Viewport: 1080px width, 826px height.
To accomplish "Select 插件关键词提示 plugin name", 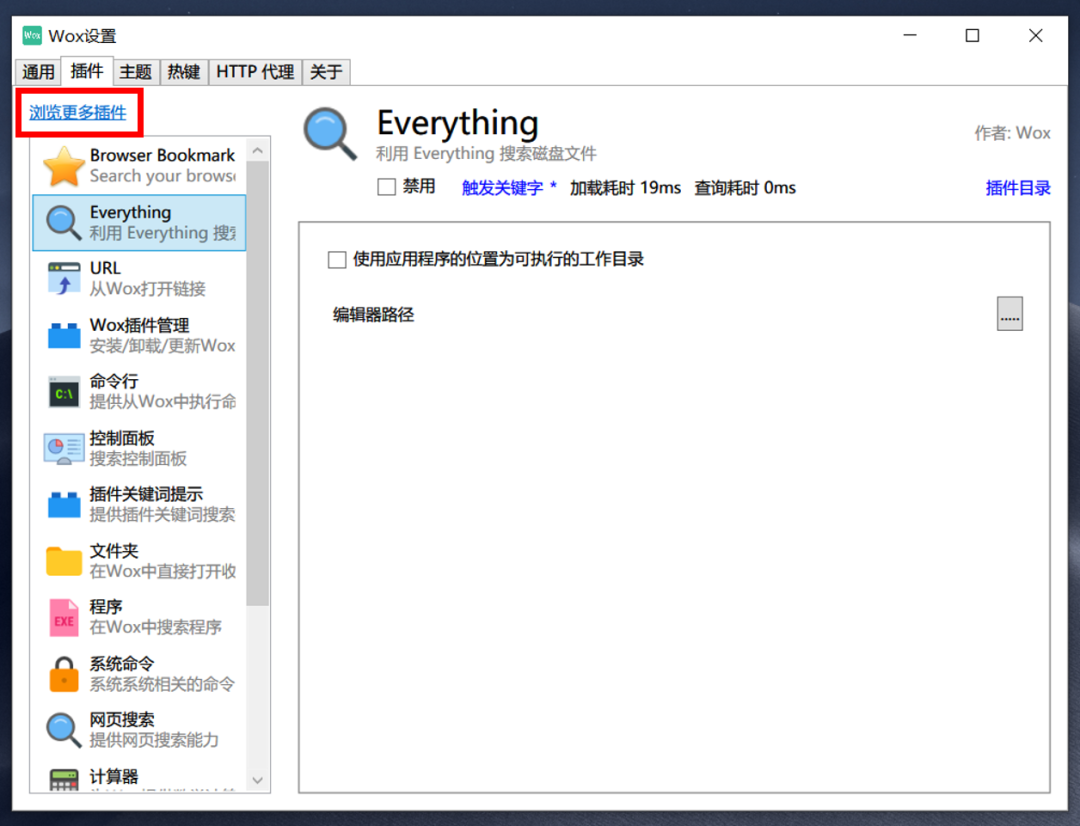I will point(146,494).
